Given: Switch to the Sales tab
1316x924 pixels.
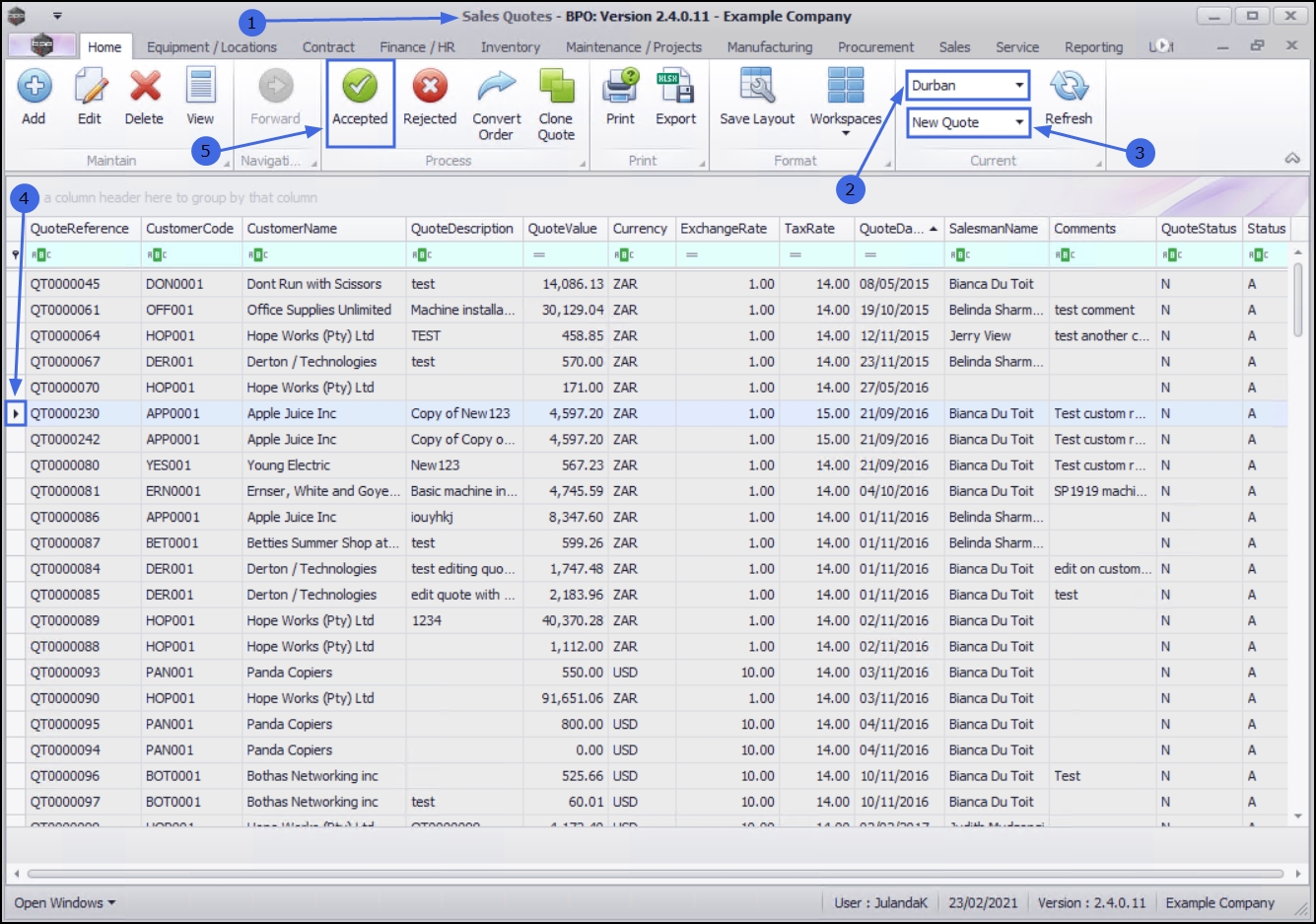Looking at the screenshot, I should (954, 46).
